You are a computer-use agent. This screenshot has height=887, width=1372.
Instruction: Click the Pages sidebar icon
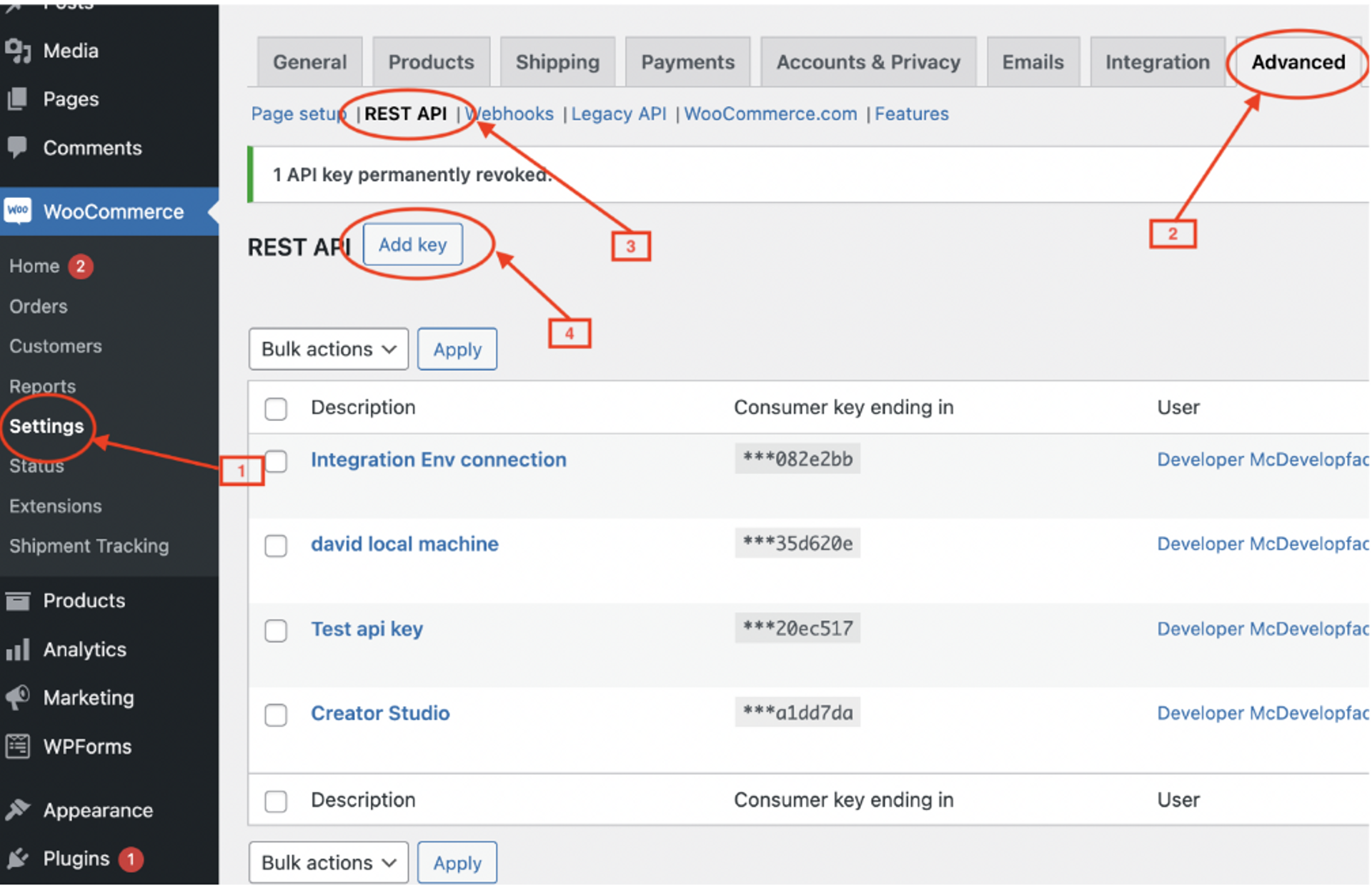pyautogui.click(x=18, y=99)
